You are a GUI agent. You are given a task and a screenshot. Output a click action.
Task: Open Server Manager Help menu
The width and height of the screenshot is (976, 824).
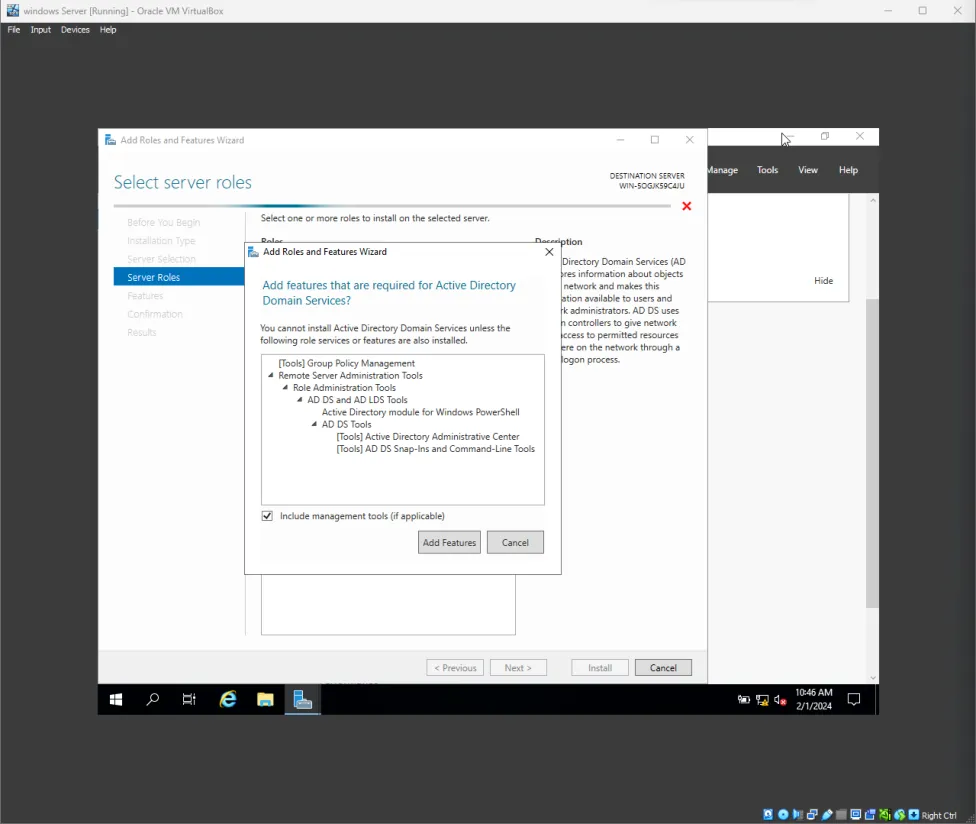[x=848, y=170]
